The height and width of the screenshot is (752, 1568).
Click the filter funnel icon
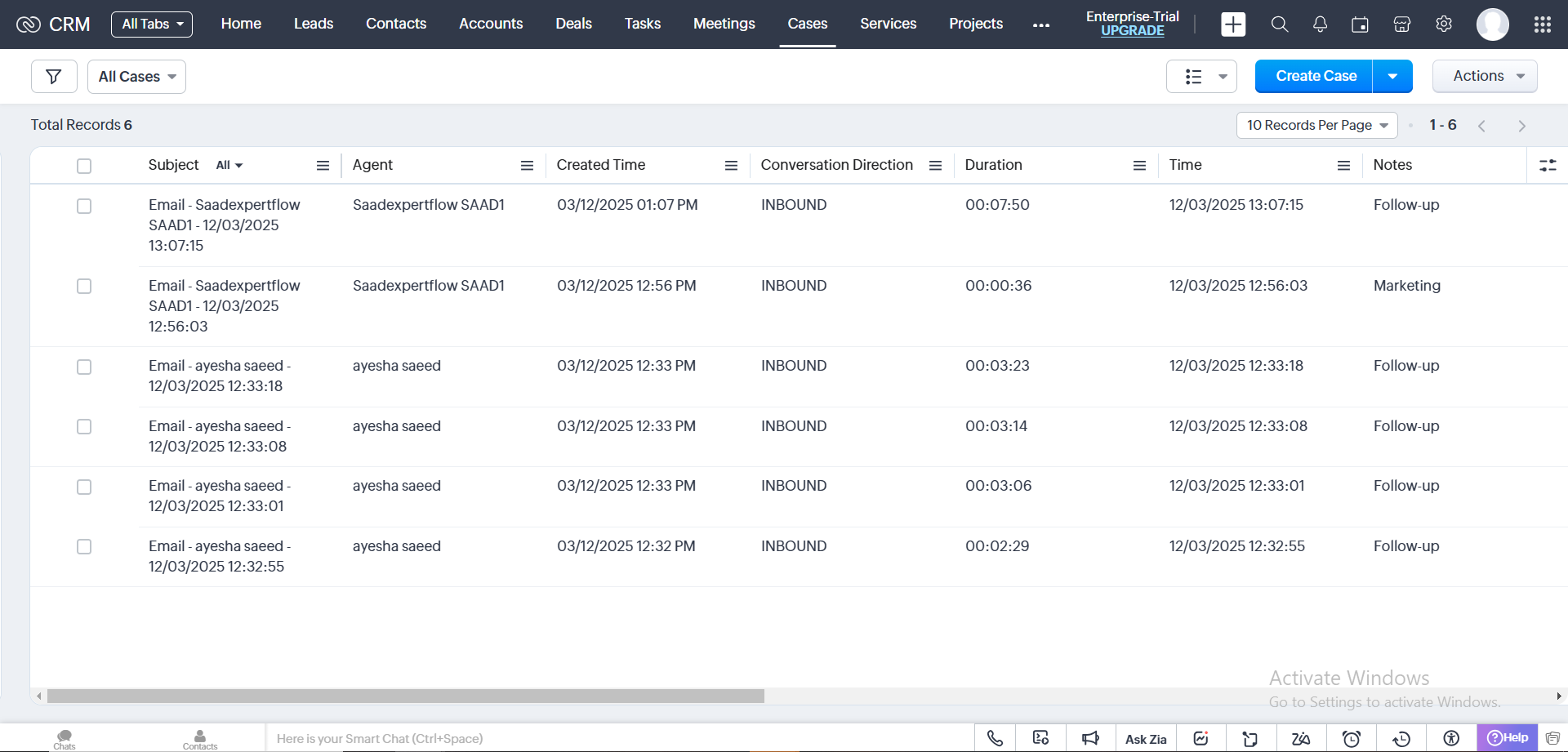[54, 77]
